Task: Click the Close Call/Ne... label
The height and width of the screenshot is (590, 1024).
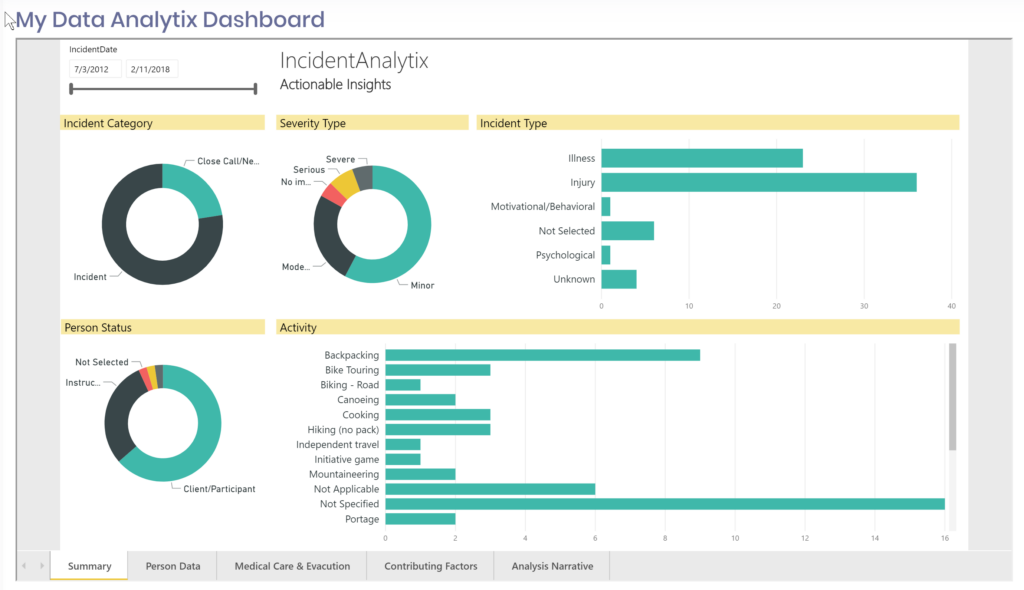Action: click(x=228, y=161)
